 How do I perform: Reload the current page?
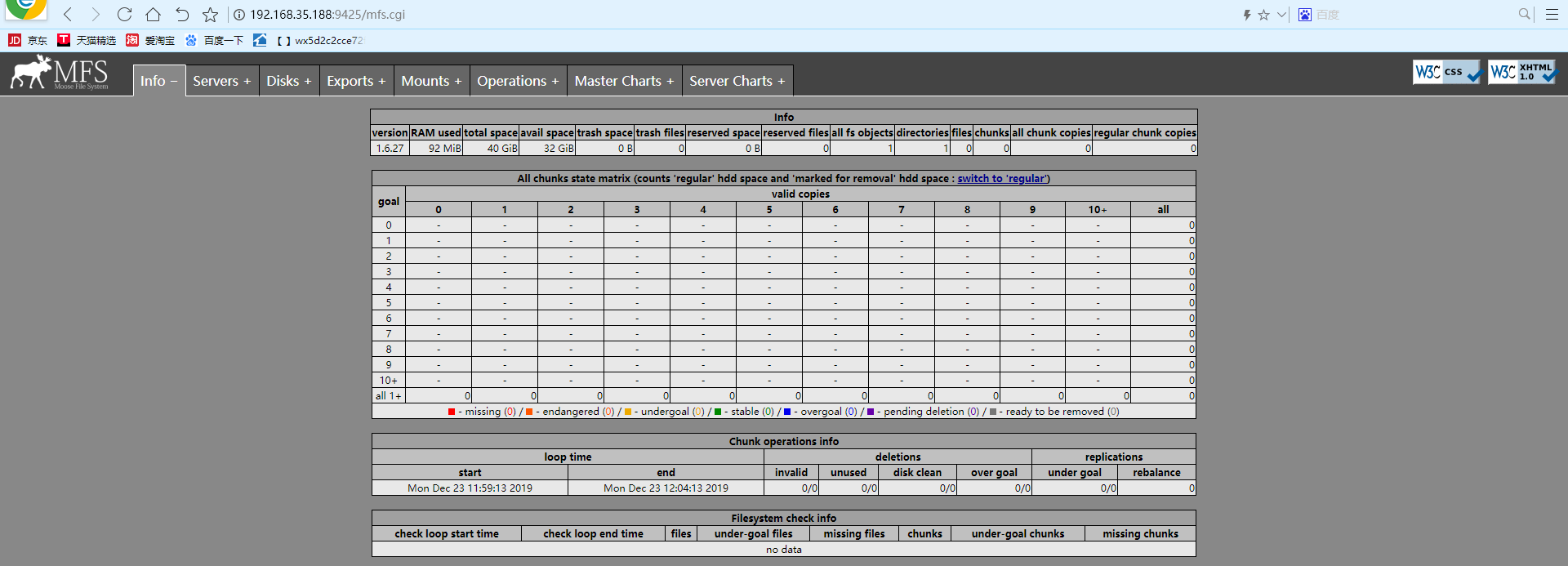point(124,15)
